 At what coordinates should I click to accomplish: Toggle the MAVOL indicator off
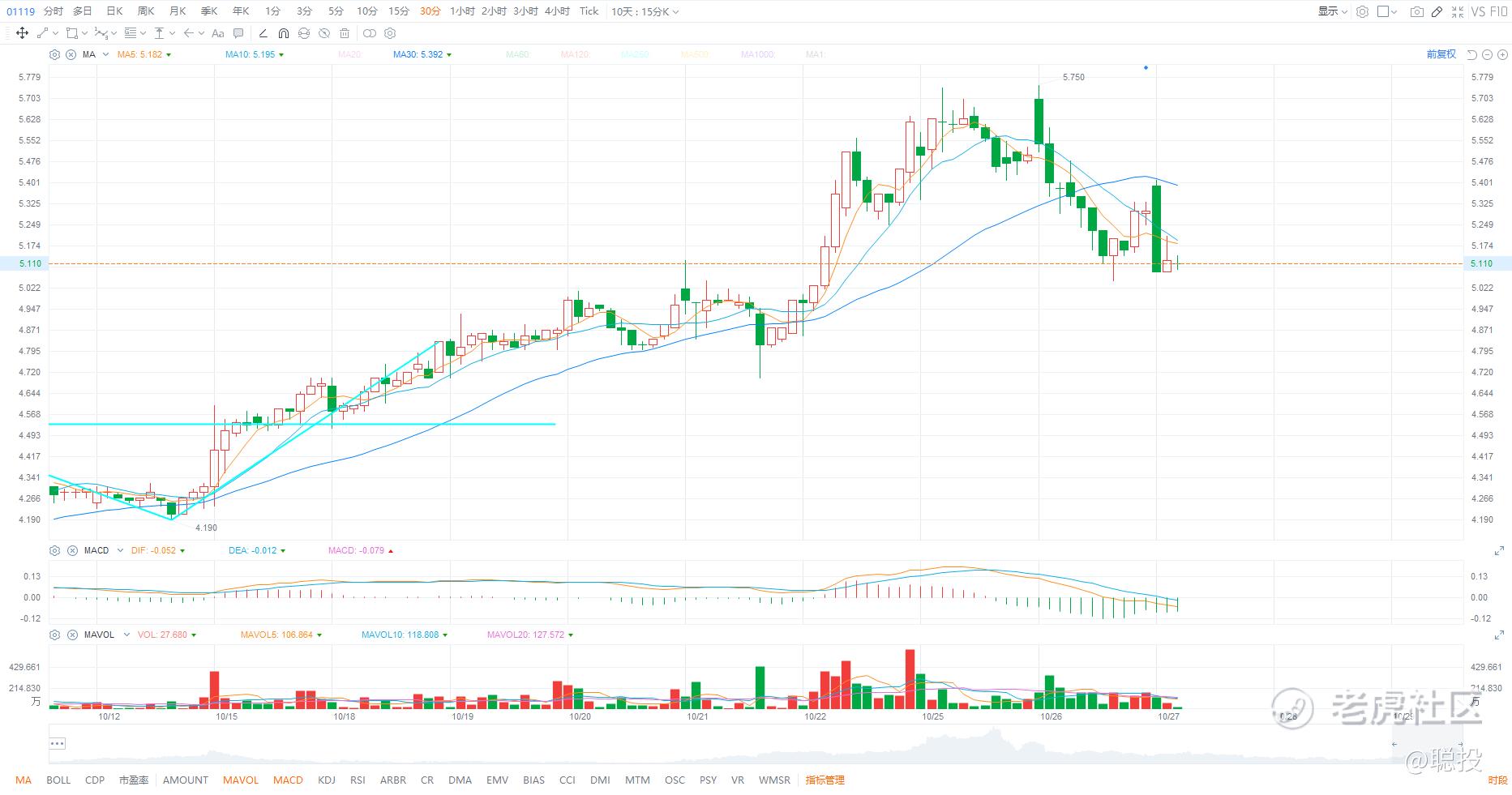point(241,780)
